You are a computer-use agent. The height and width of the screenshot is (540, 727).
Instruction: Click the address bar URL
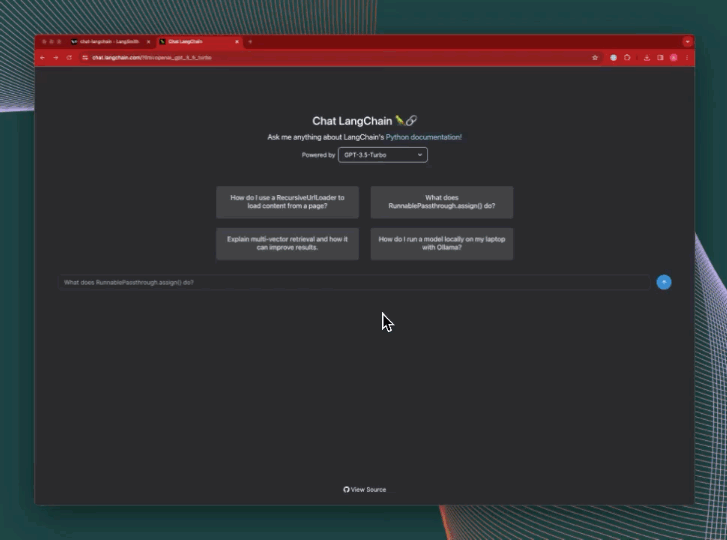pyautogui.click(x=152, y=57)
